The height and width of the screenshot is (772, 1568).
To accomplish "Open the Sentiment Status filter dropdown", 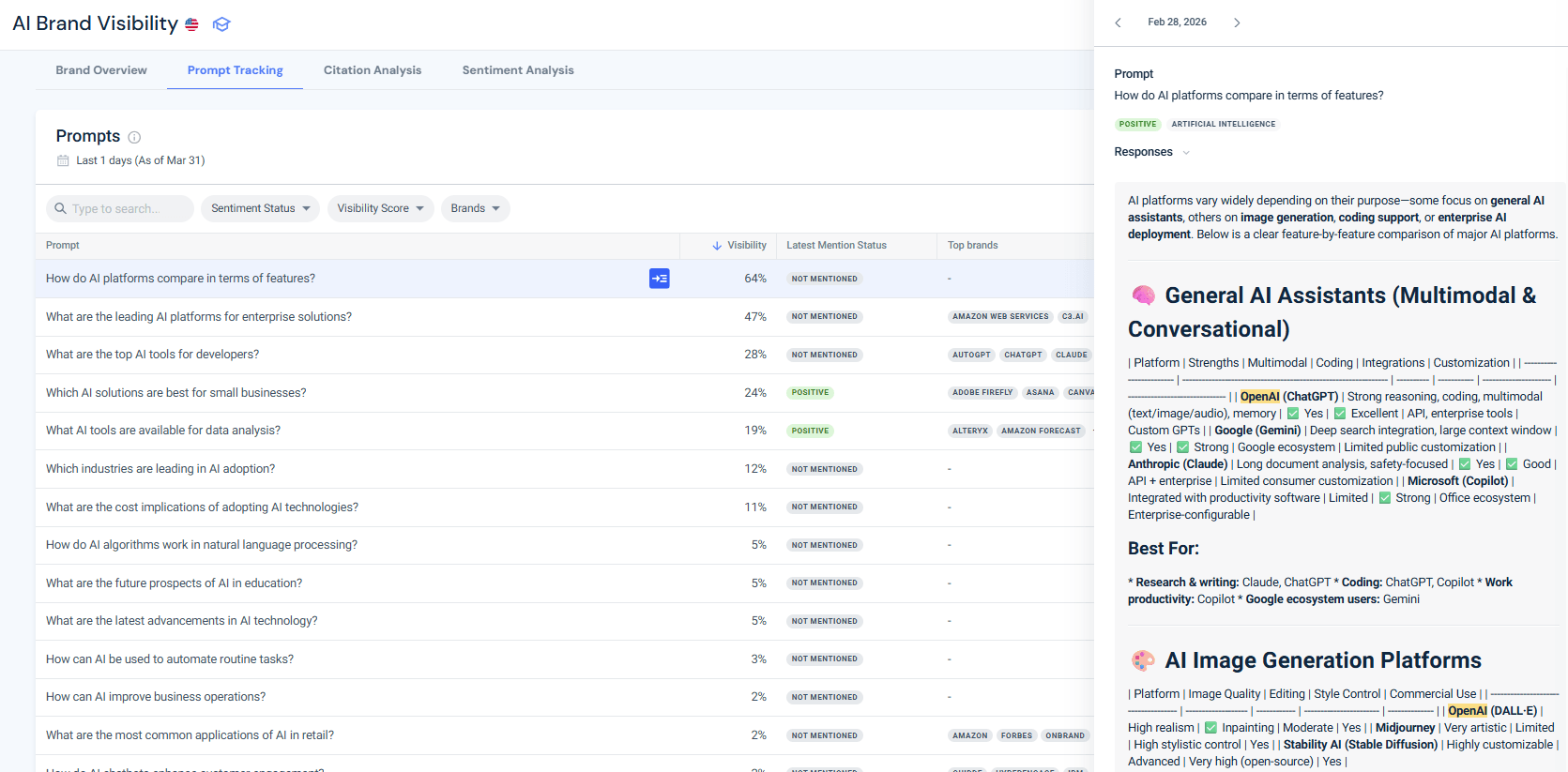I will point(260,208).
